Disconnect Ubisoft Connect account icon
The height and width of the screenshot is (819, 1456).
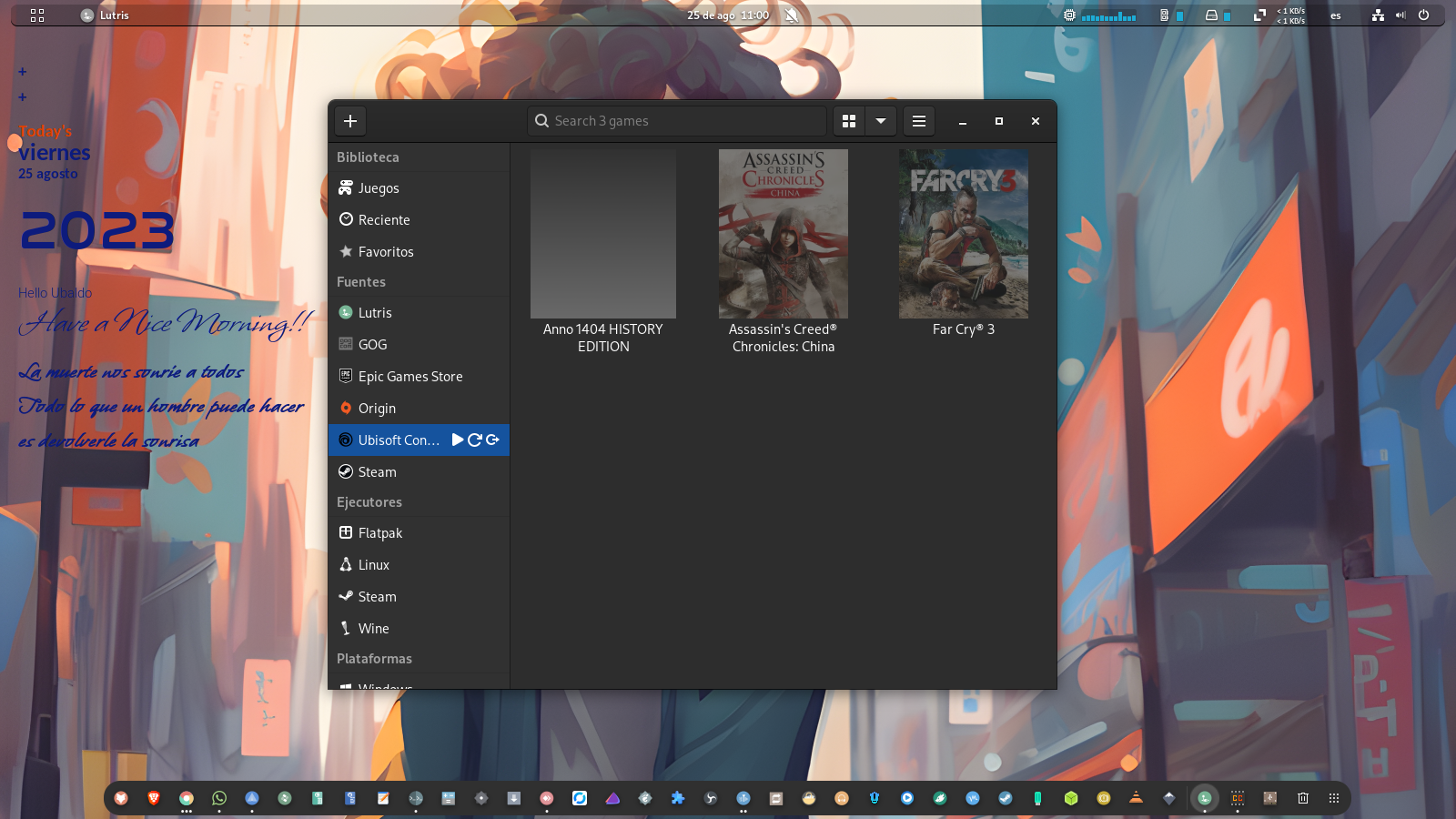pos(492,440)
